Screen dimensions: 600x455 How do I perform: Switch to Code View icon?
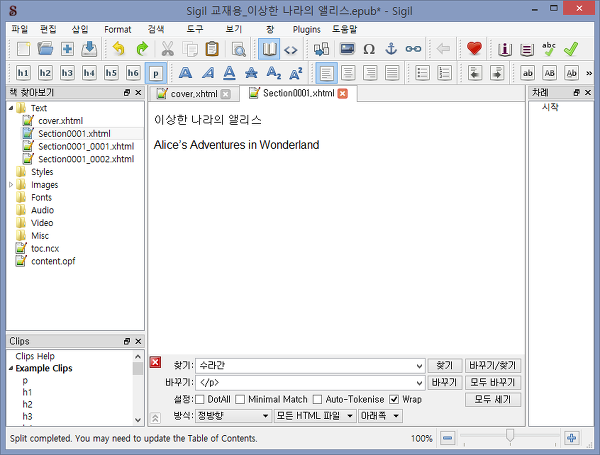click(x=291, y=50)
